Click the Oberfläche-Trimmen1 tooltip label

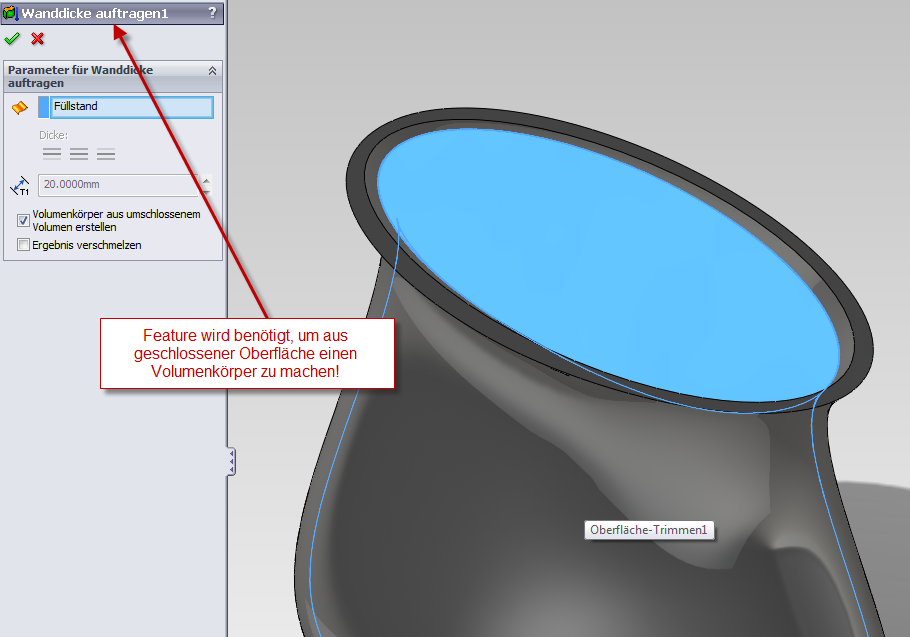coord(649,530)
